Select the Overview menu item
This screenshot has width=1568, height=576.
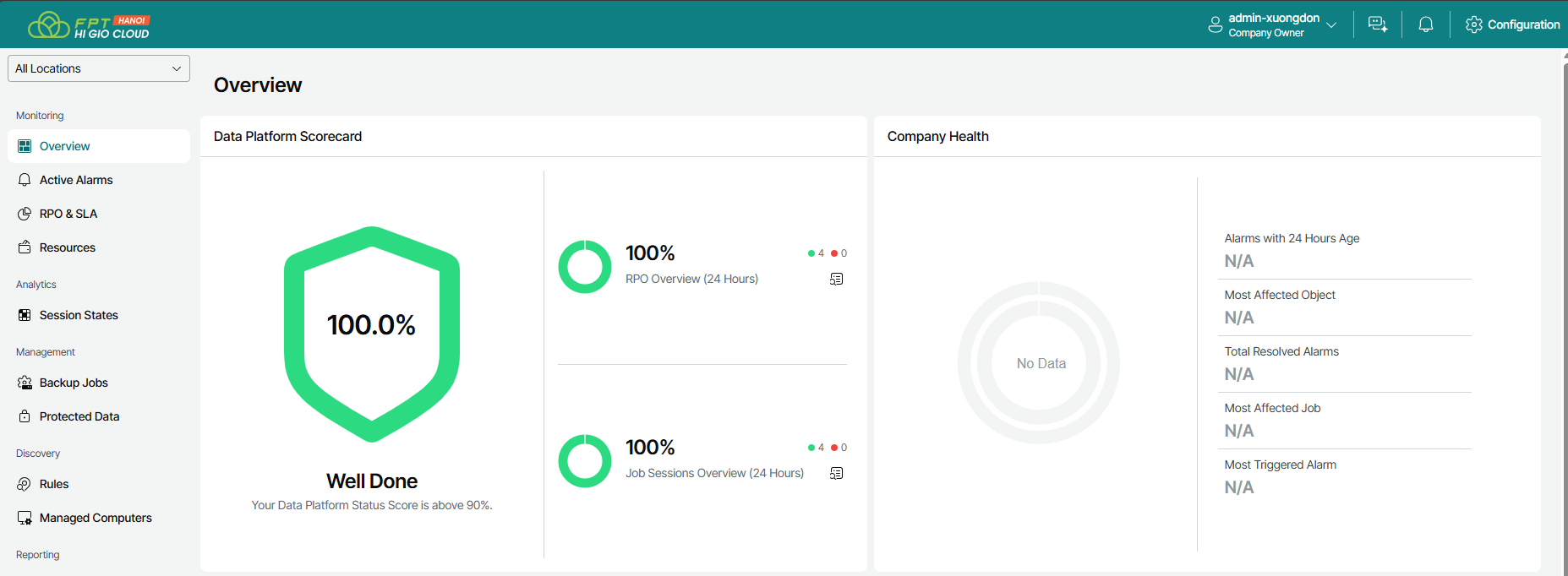(x=64, y=146)
